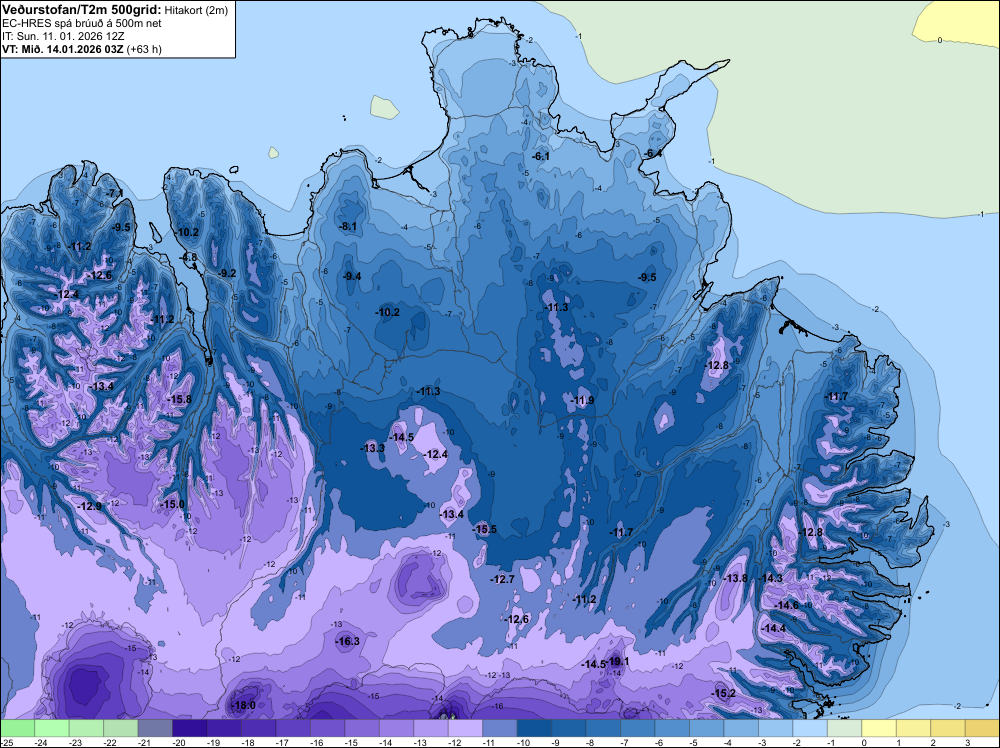1000x748 pixels.
Task: Select the -6.1 temperature value
Action: coord(541,156)
